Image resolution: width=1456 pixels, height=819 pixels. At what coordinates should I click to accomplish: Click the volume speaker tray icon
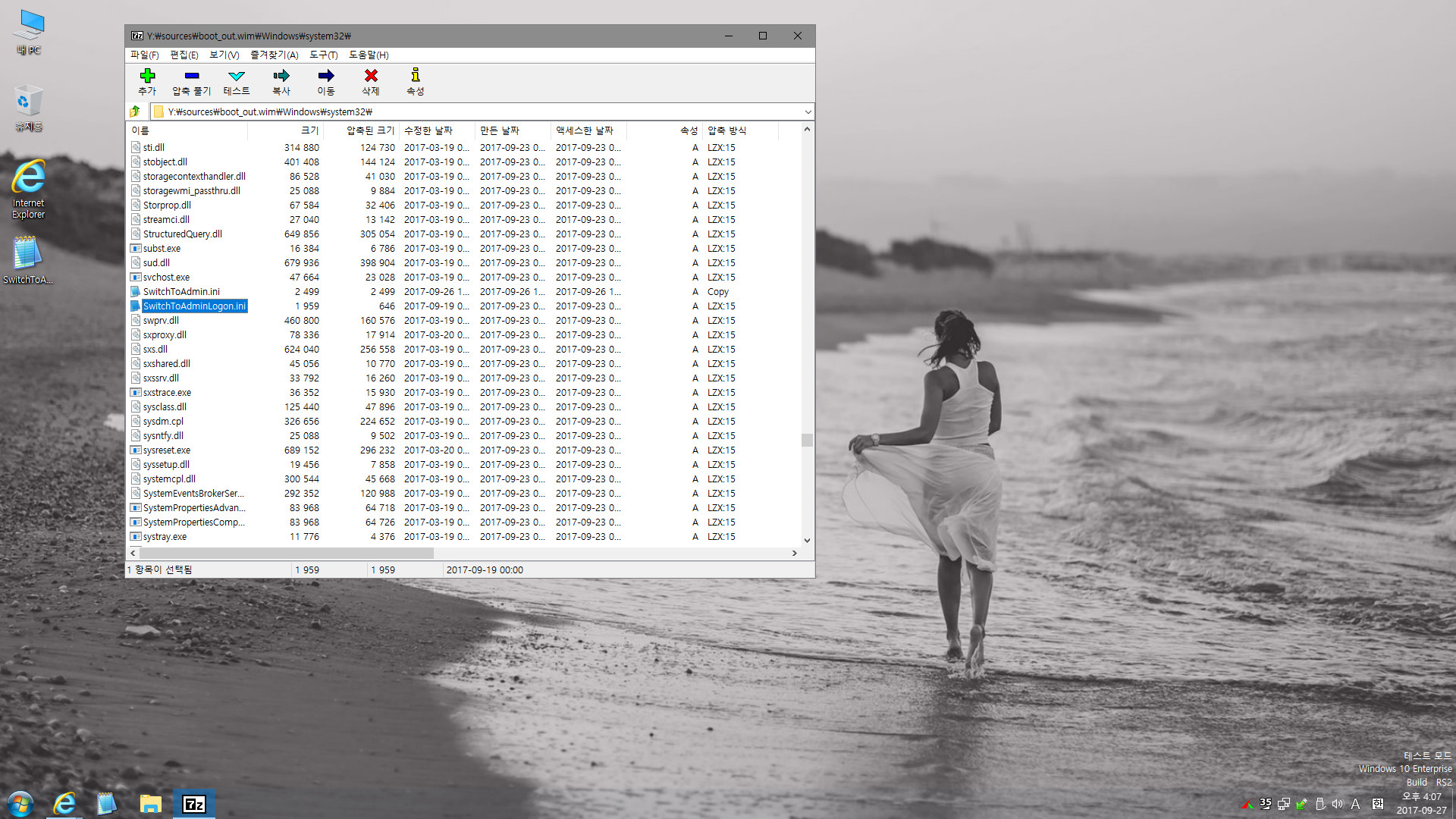(1338, 804)
